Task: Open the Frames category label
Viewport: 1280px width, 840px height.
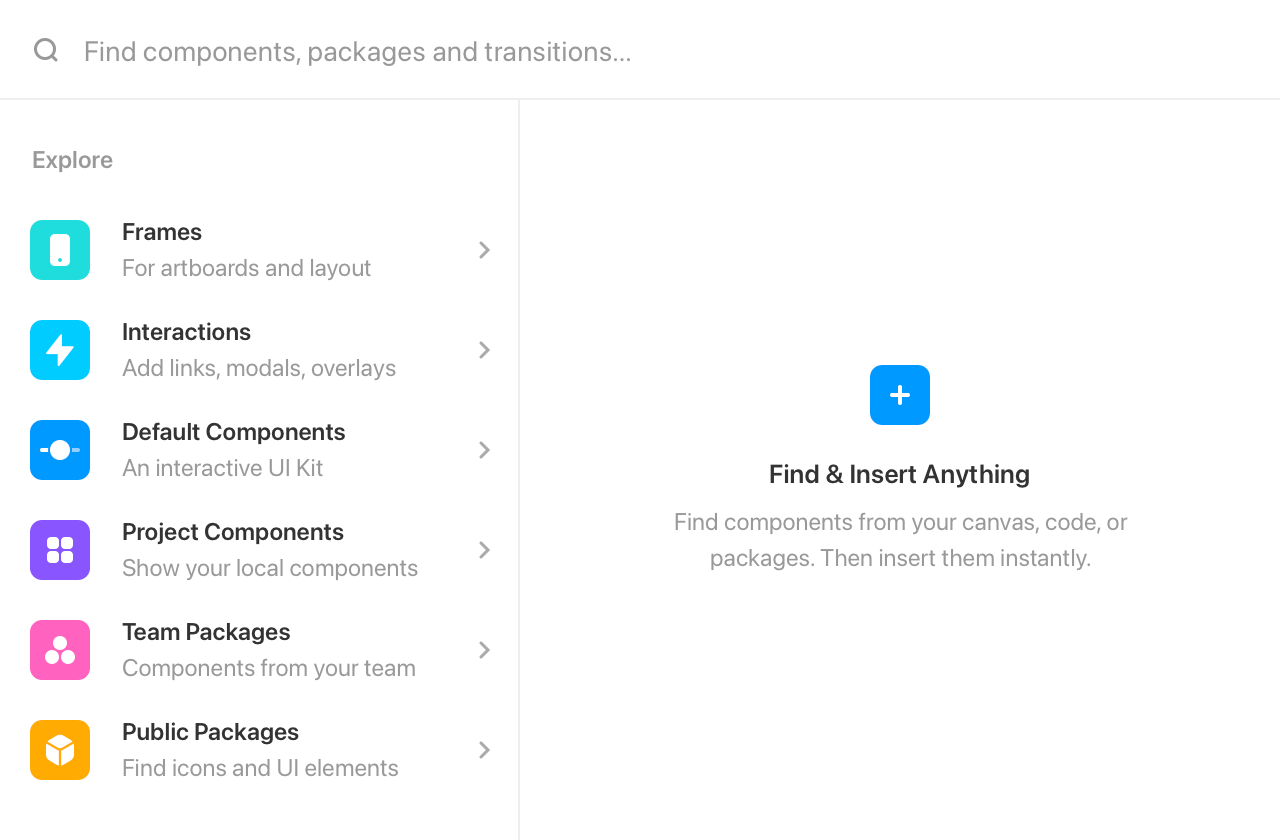Action: (x=162, y=232)
